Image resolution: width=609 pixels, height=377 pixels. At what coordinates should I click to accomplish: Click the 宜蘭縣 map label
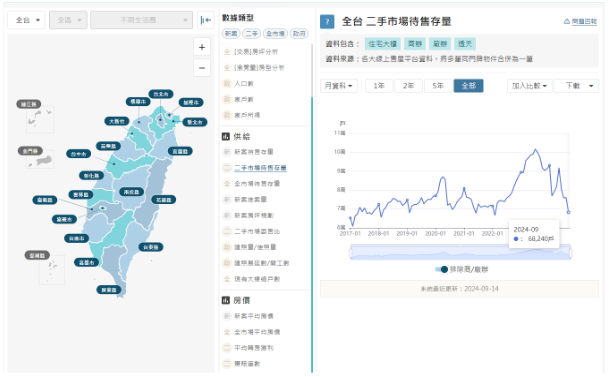point(180,151)
